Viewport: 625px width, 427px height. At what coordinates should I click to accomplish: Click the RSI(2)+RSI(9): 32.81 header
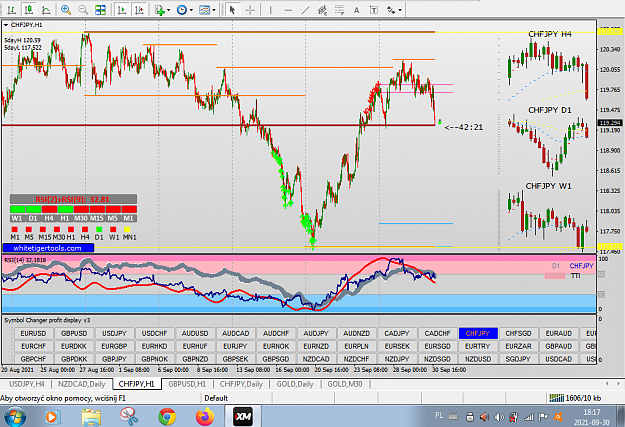[73, 199]
